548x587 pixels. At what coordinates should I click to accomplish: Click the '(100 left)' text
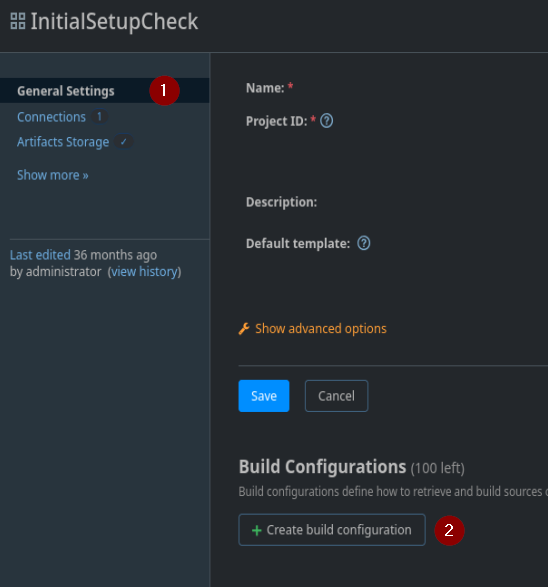pyautogui.click(x=438, y=468)
